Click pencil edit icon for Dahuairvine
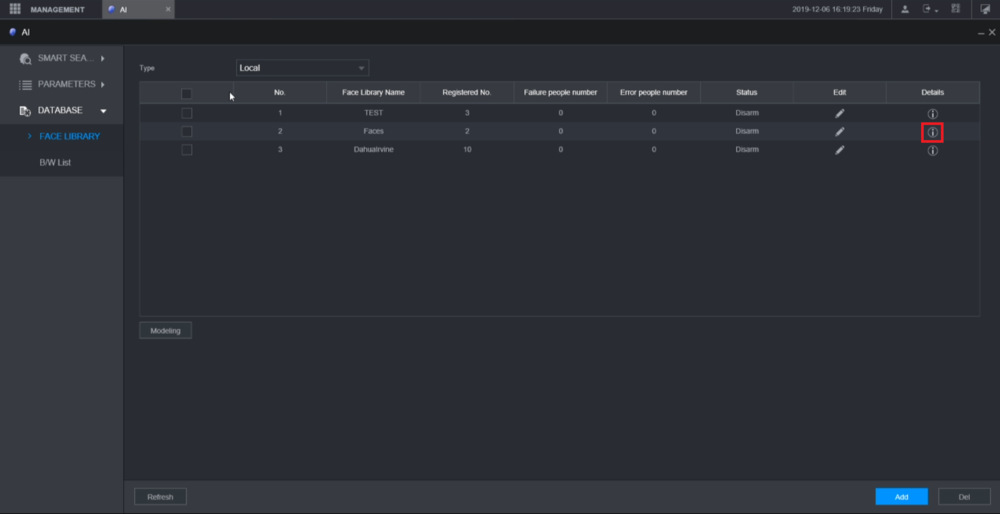 point(840,150)
